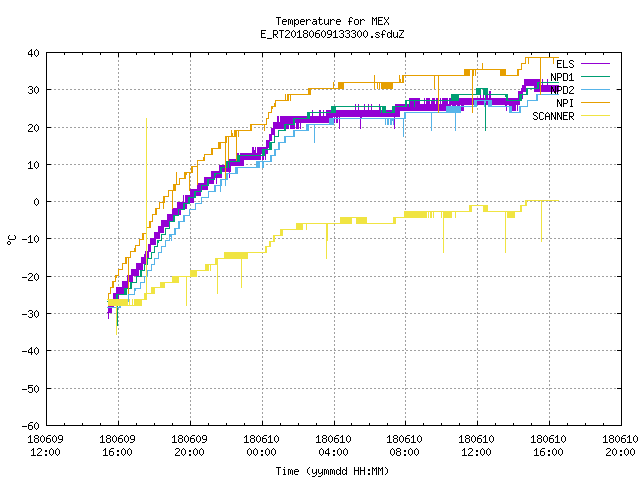
Task: Click the °C y-axis unit label
Action: pyautogui.click(x=11, y=240)
